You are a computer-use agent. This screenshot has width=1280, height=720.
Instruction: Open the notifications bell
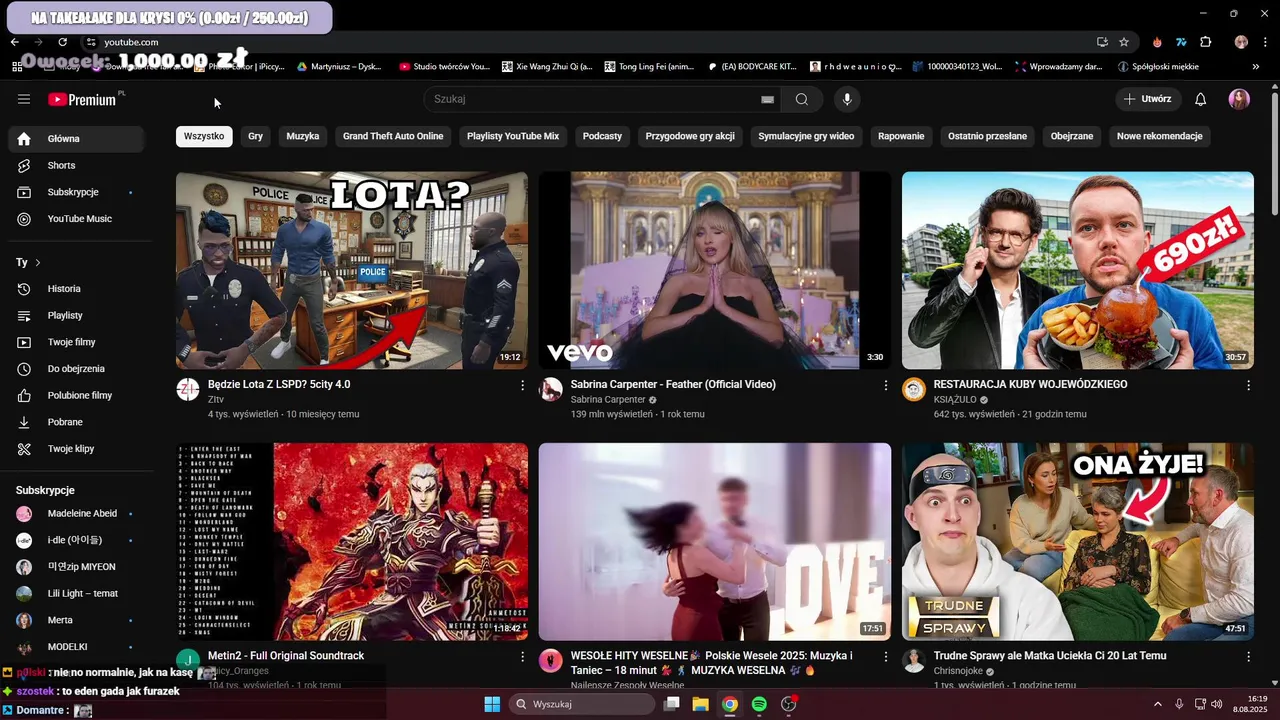click(1201, 99)
